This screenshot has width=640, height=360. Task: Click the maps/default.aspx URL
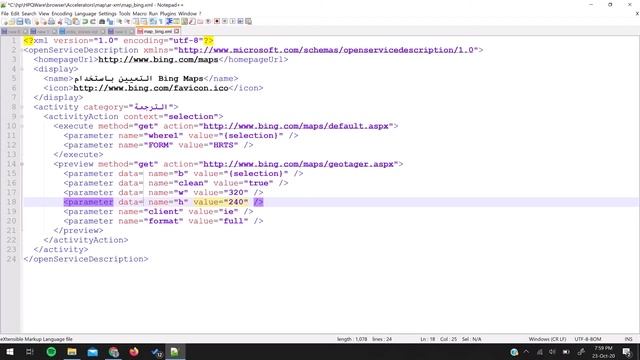coord(296,126)
